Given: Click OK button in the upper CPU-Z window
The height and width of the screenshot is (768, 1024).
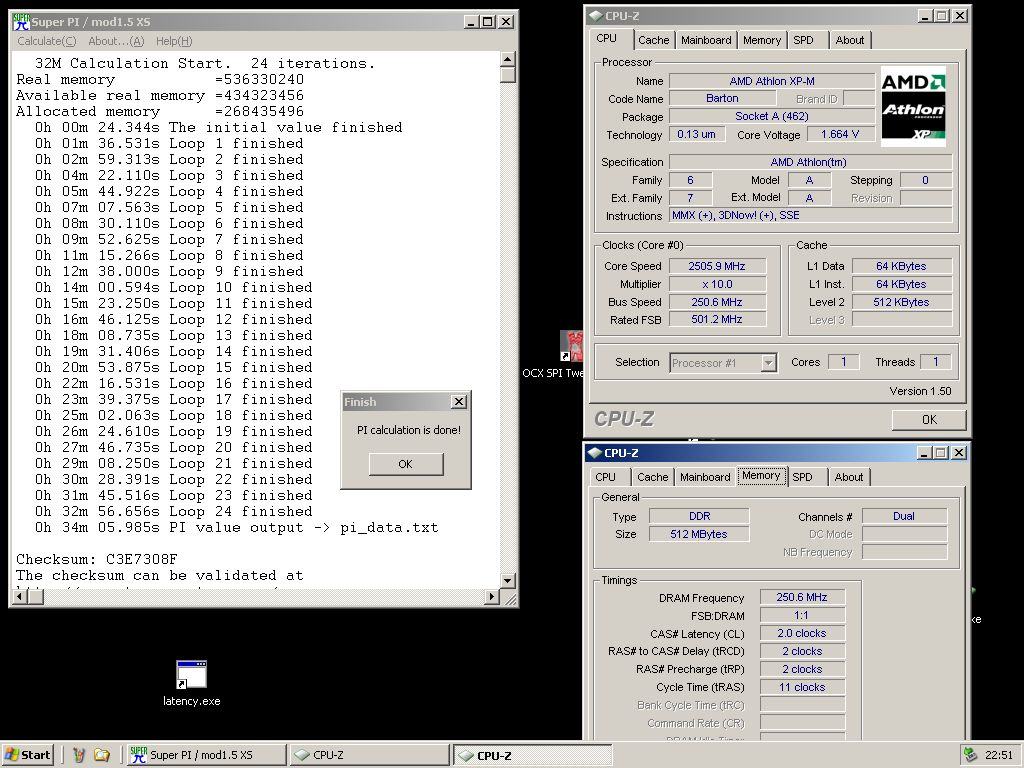Looking at the screenshot, I should 929,419.
